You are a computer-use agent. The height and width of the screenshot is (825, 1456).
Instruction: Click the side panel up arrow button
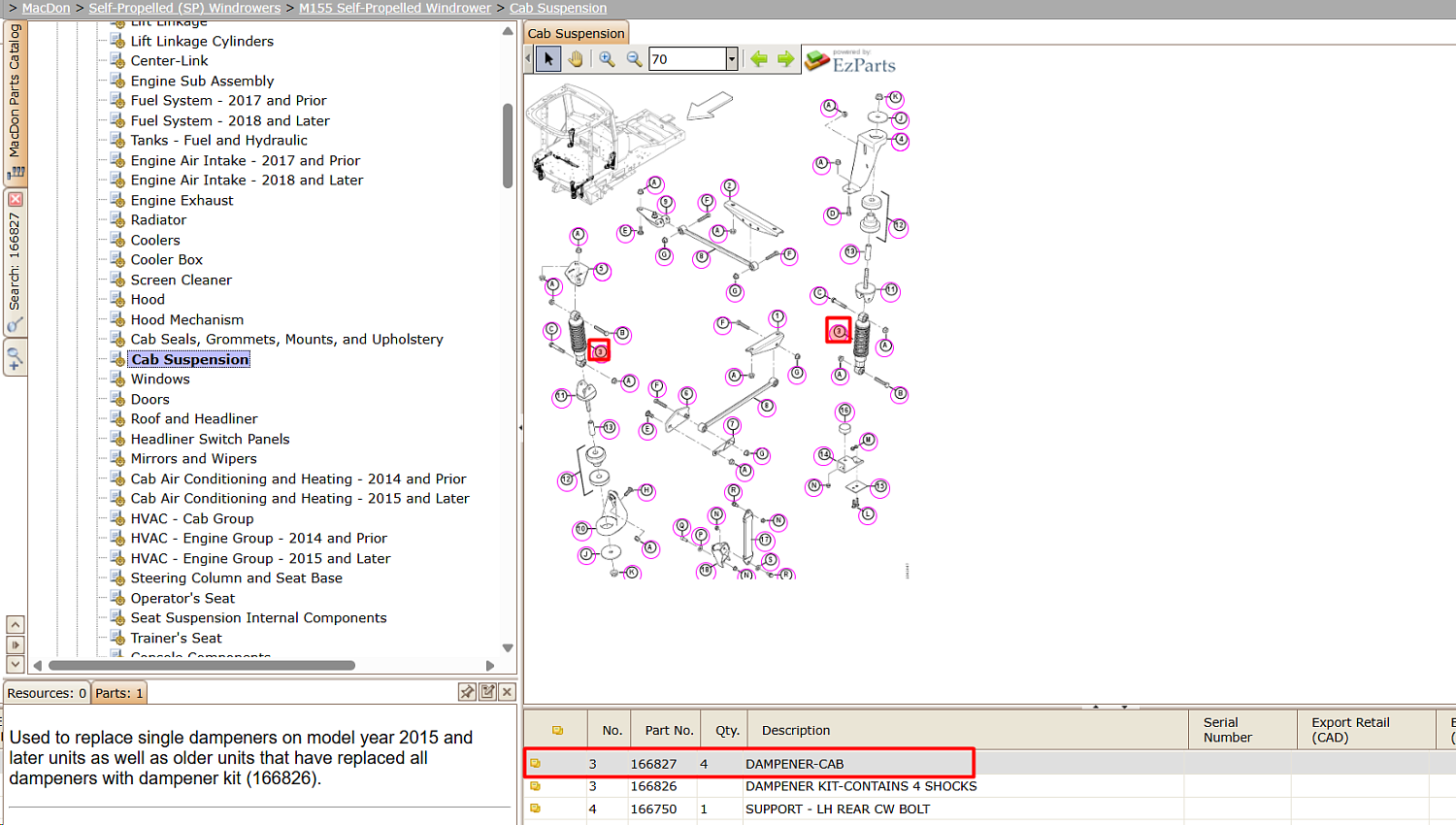coord(15,624)
